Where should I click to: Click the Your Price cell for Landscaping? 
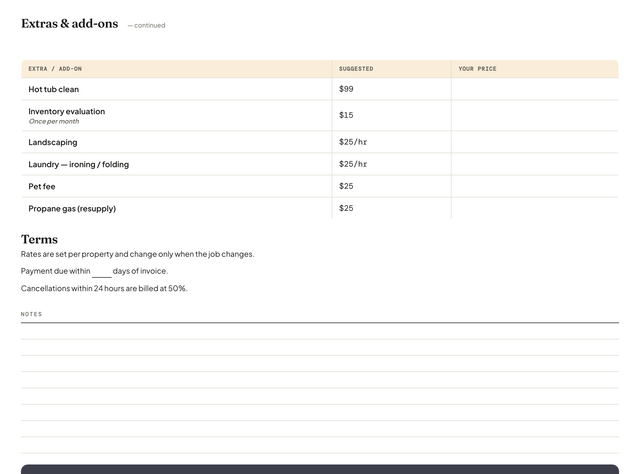[x=535, y=142]
